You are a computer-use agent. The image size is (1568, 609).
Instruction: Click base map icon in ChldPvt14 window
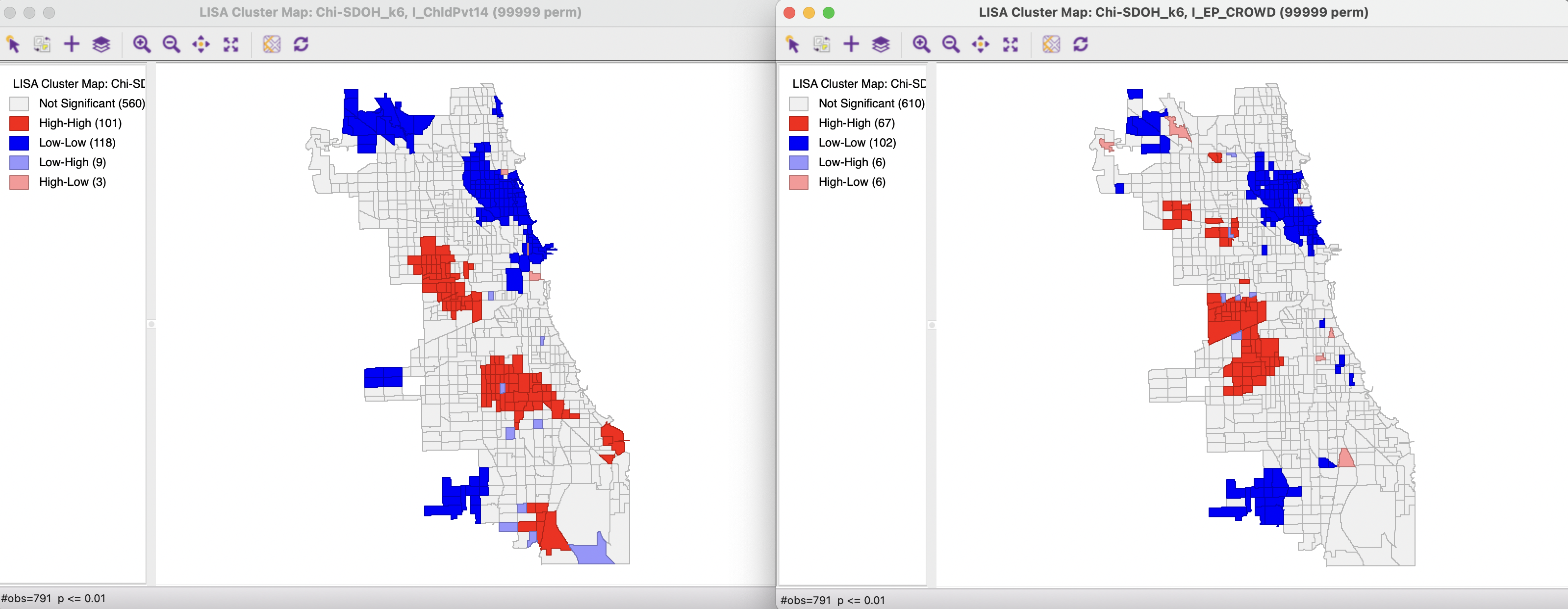[x=272, y=45]
